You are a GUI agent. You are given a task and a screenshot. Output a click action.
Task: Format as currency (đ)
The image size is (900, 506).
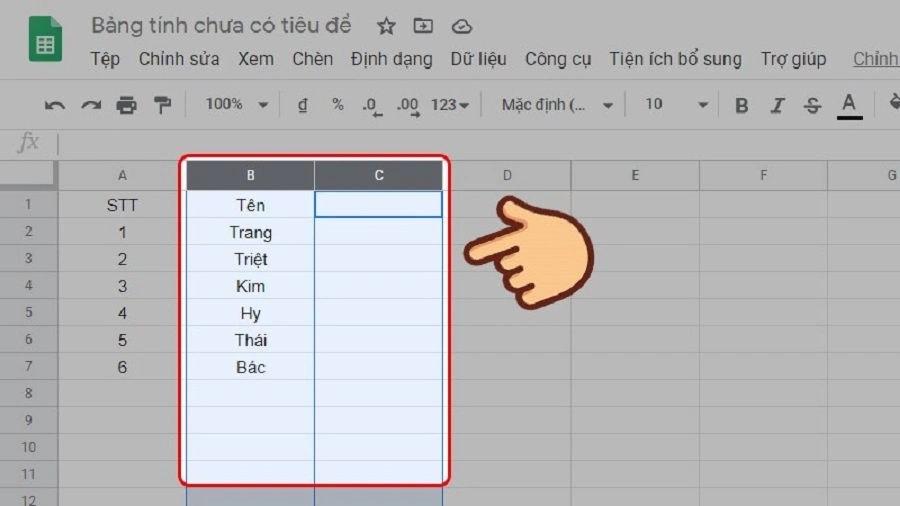click(x=302, y=105)
